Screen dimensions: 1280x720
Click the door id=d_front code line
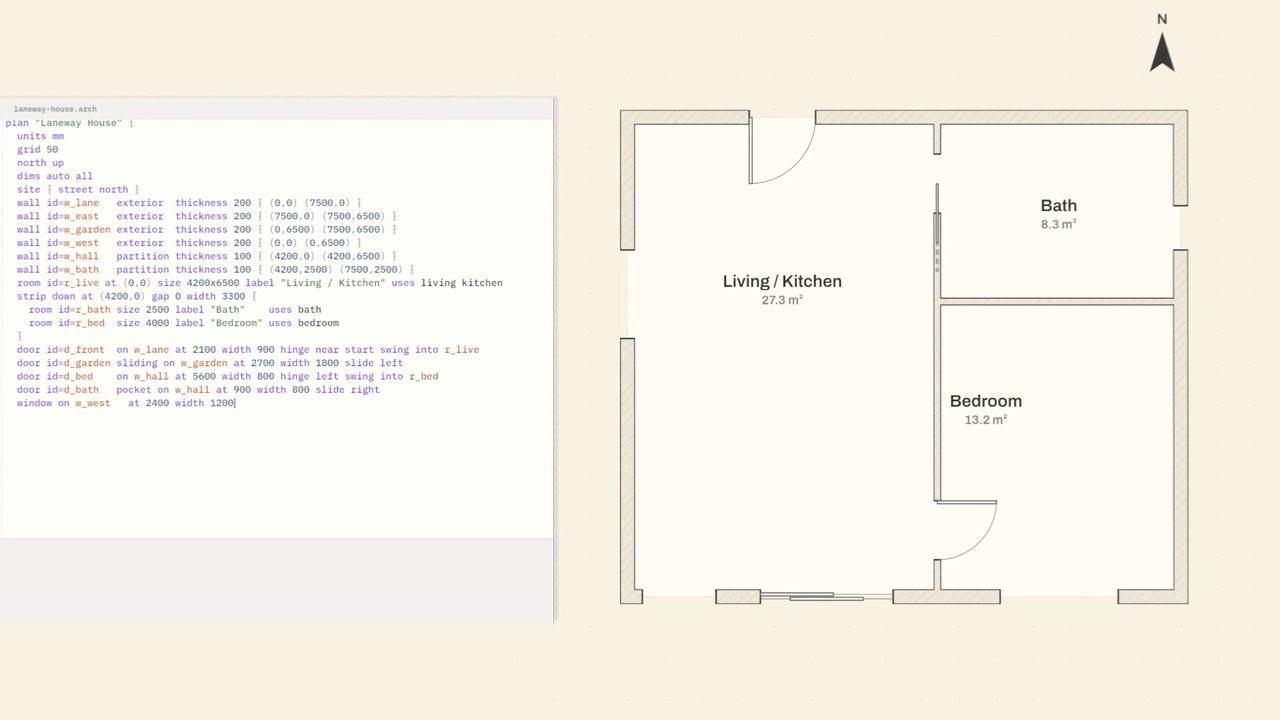[x=248, y=349]
